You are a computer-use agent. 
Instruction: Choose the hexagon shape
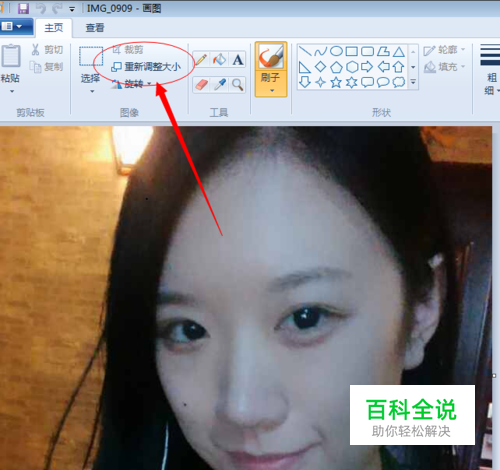click(x=352, y=67)
